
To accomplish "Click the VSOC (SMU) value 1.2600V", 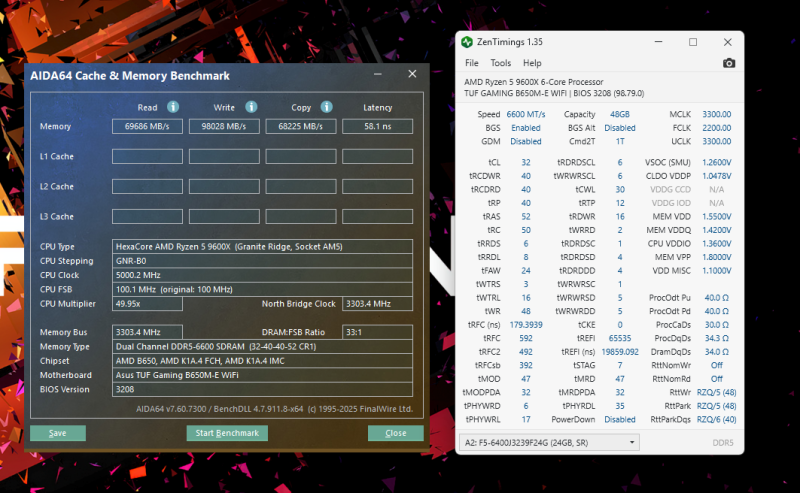I will point(716,162).
